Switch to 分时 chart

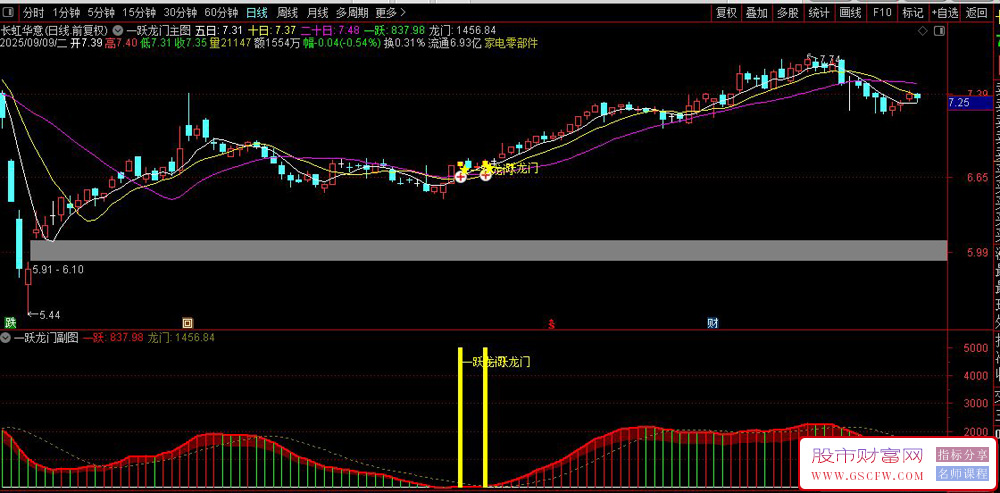click(34, 12)
